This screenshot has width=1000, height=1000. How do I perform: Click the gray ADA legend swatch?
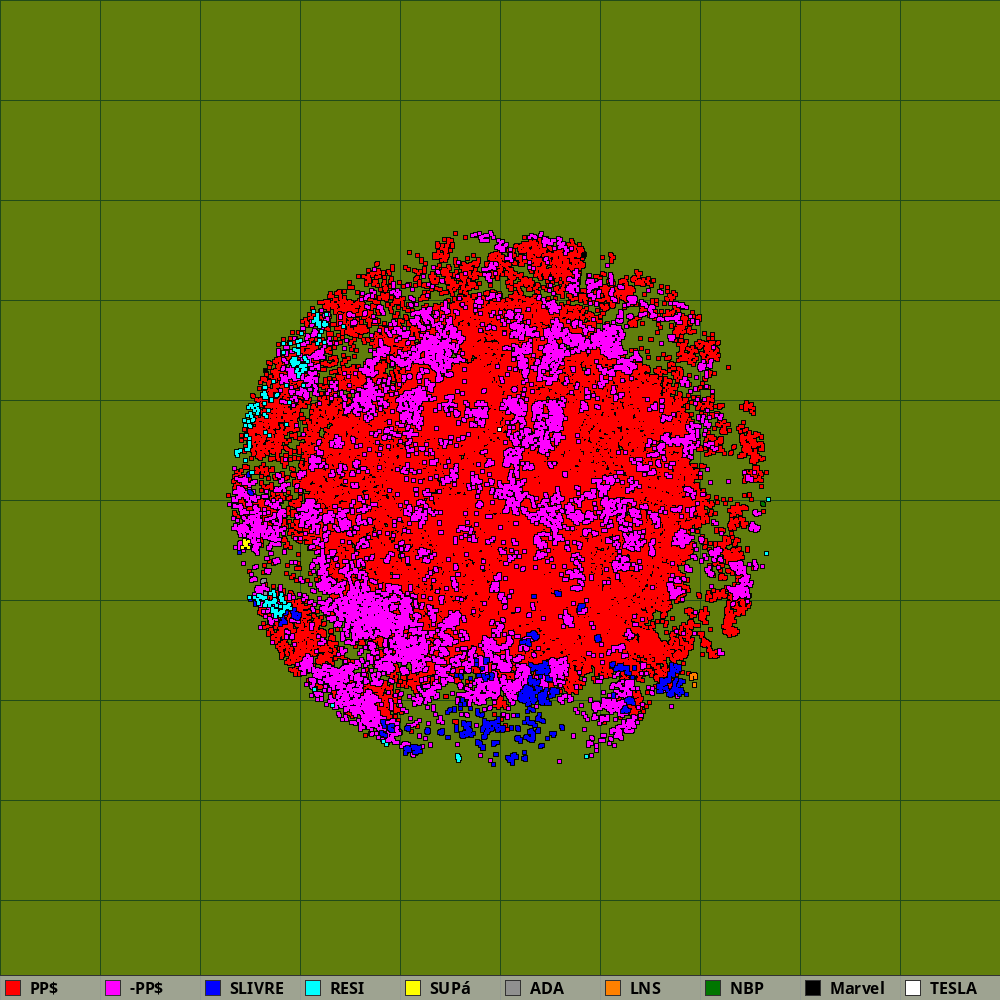(x=513, y=988)
